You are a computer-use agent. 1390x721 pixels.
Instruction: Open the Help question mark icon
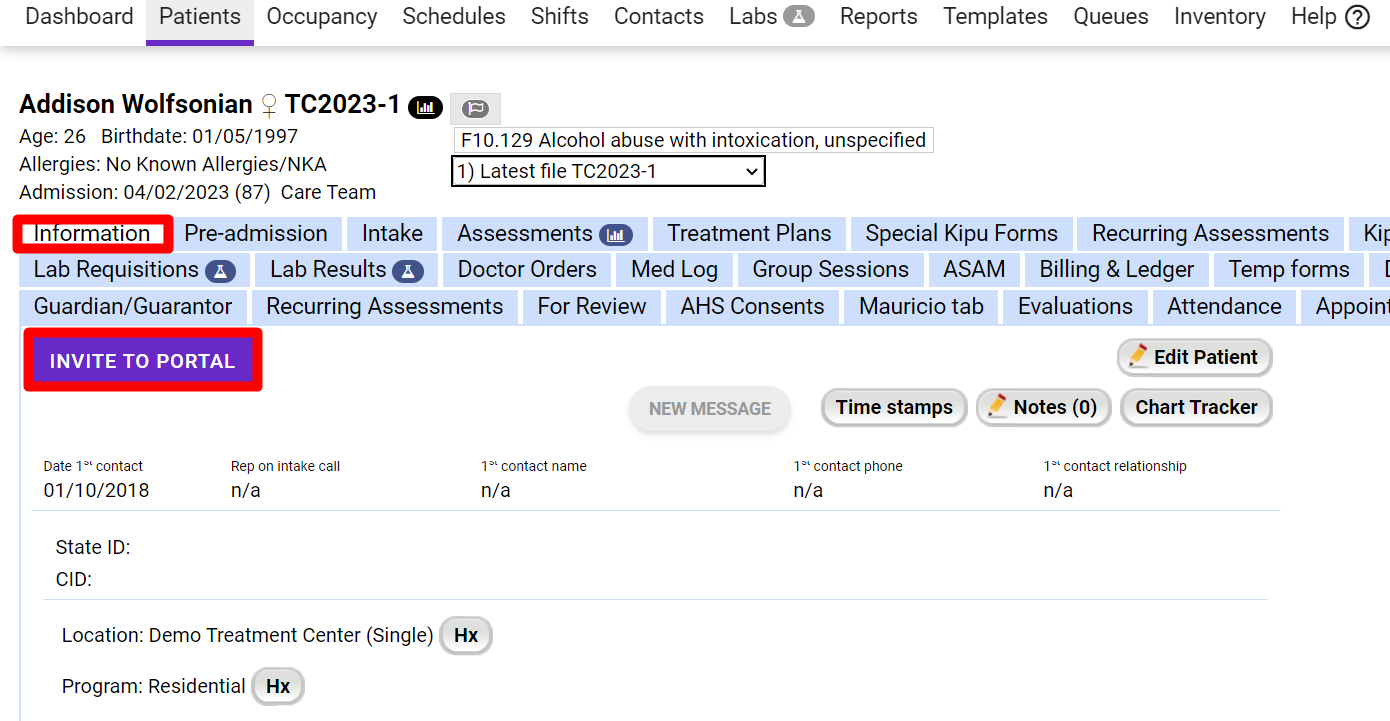point(1357,17)
